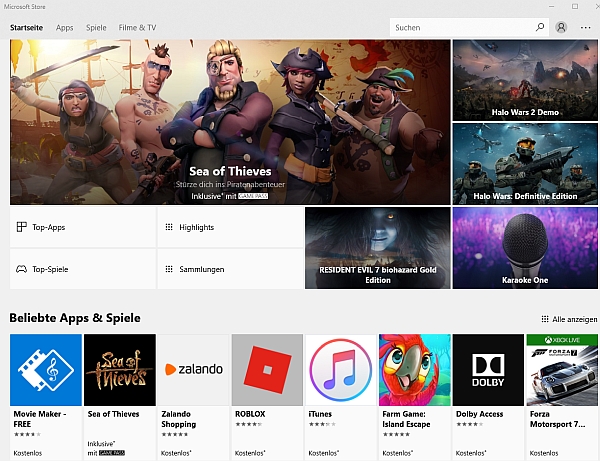Viewport: 600px width, 461px height.
Task: Click the Stürze dich ins Piratenabenteuer subtitle
Action: click(x=230, y=184)
